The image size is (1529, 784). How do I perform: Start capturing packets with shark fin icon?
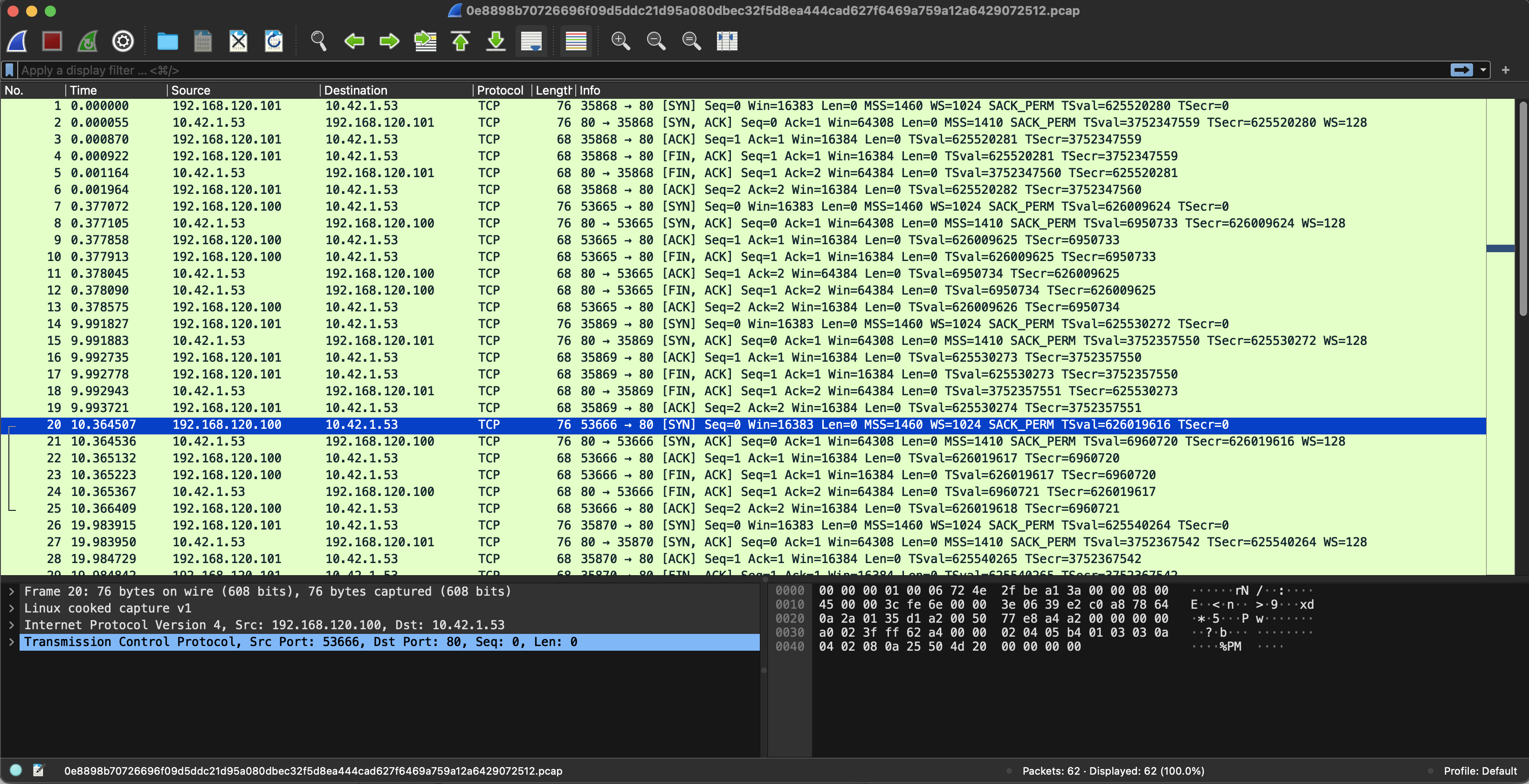[x=17, y=41]
